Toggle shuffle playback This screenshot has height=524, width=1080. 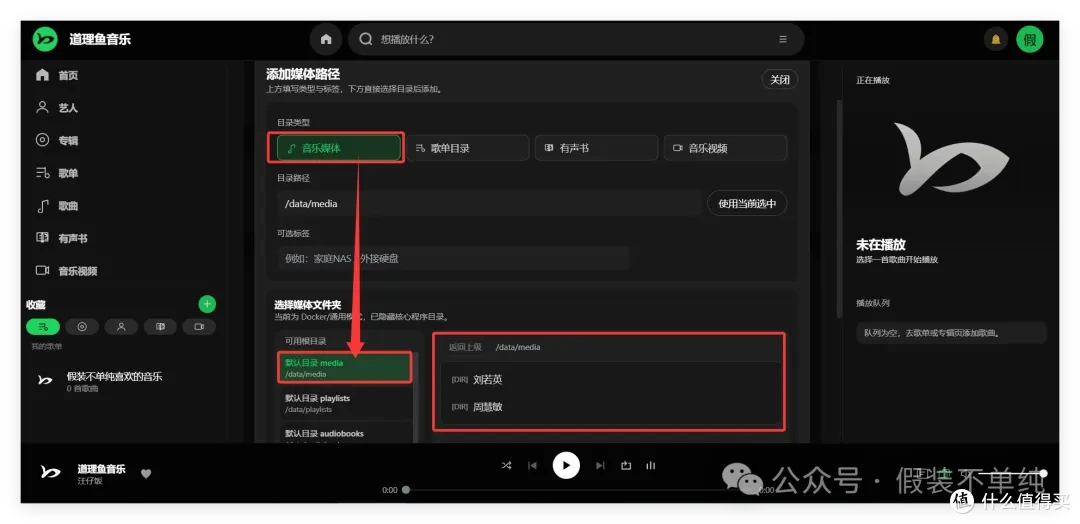(506, 465)
